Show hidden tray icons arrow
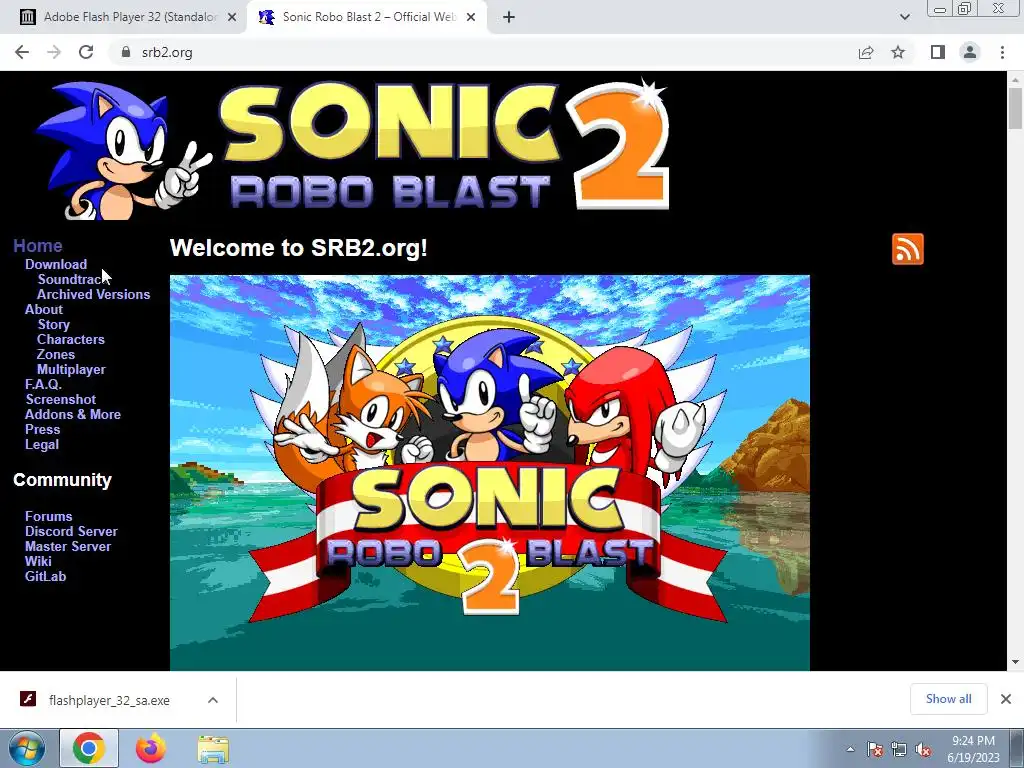 850,749
